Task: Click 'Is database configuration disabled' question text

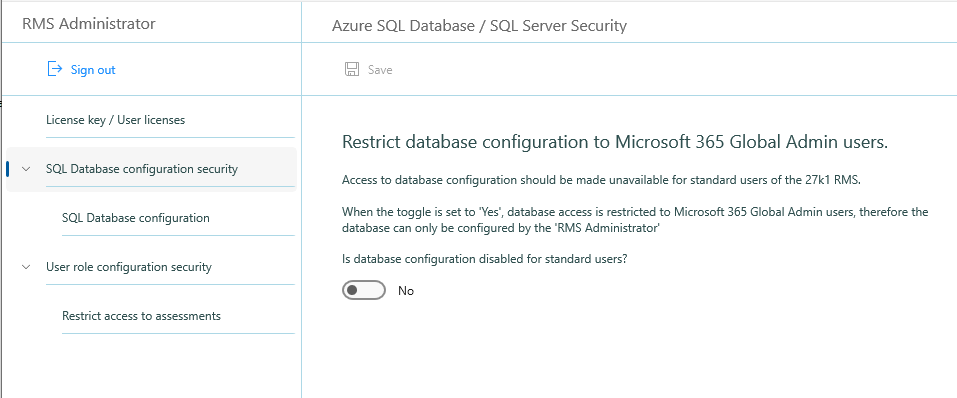Action: [485, 259]
